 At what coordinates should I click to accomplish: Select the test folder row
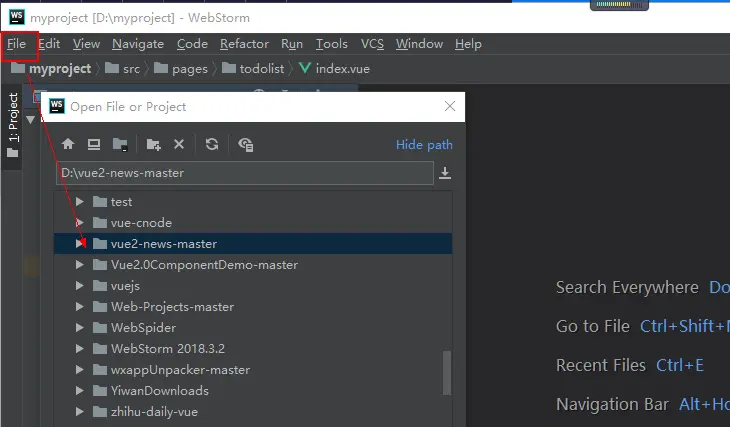[253, 202]
